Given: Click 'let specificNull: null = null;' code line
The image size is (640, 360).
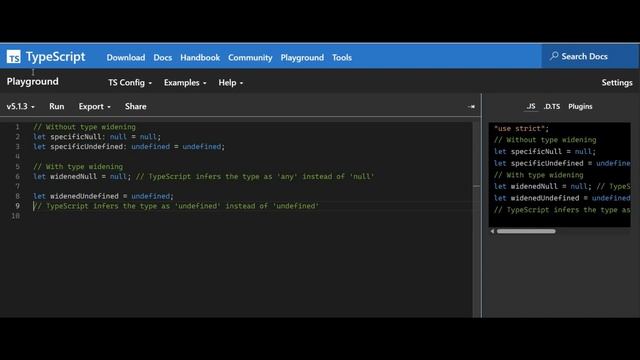Looking at the screenshot, I should (x=97, y=137).
